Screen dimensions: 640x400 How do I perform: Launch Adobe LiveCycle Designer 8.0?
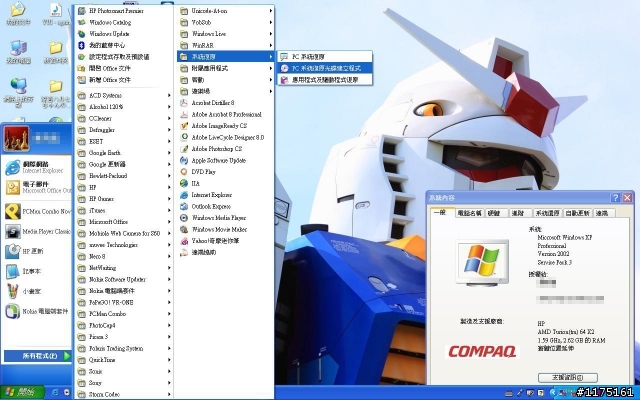(x=226, y=138)
